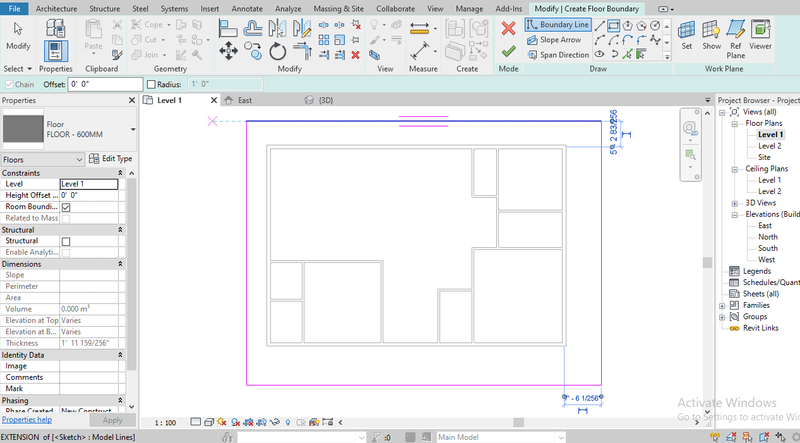Expand the Families tree node
This screenshot has height=443, width=800.
722,306
